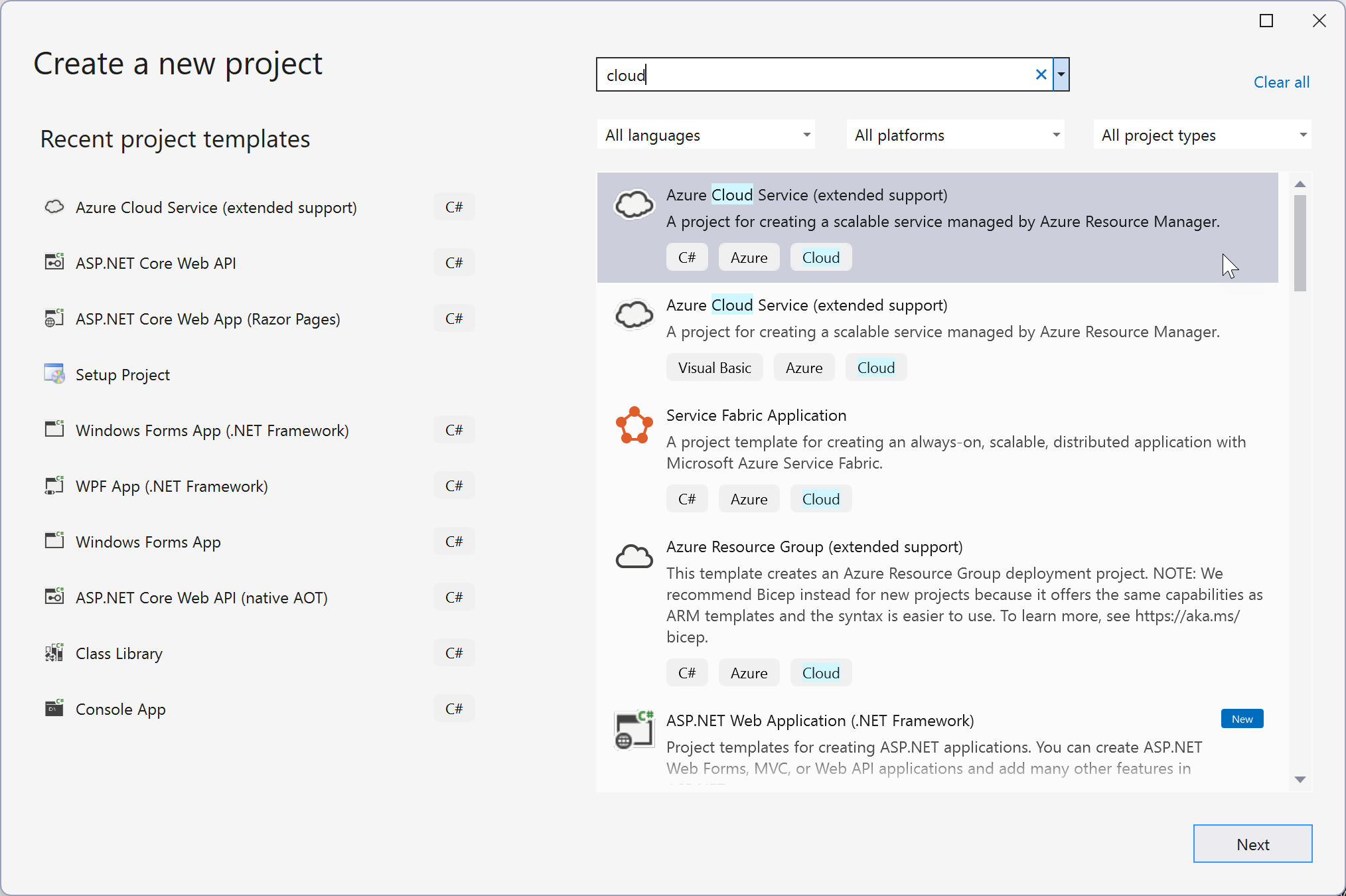
Task: Click the Azure Resource Group extended support icon
Action: pos(634,558)
